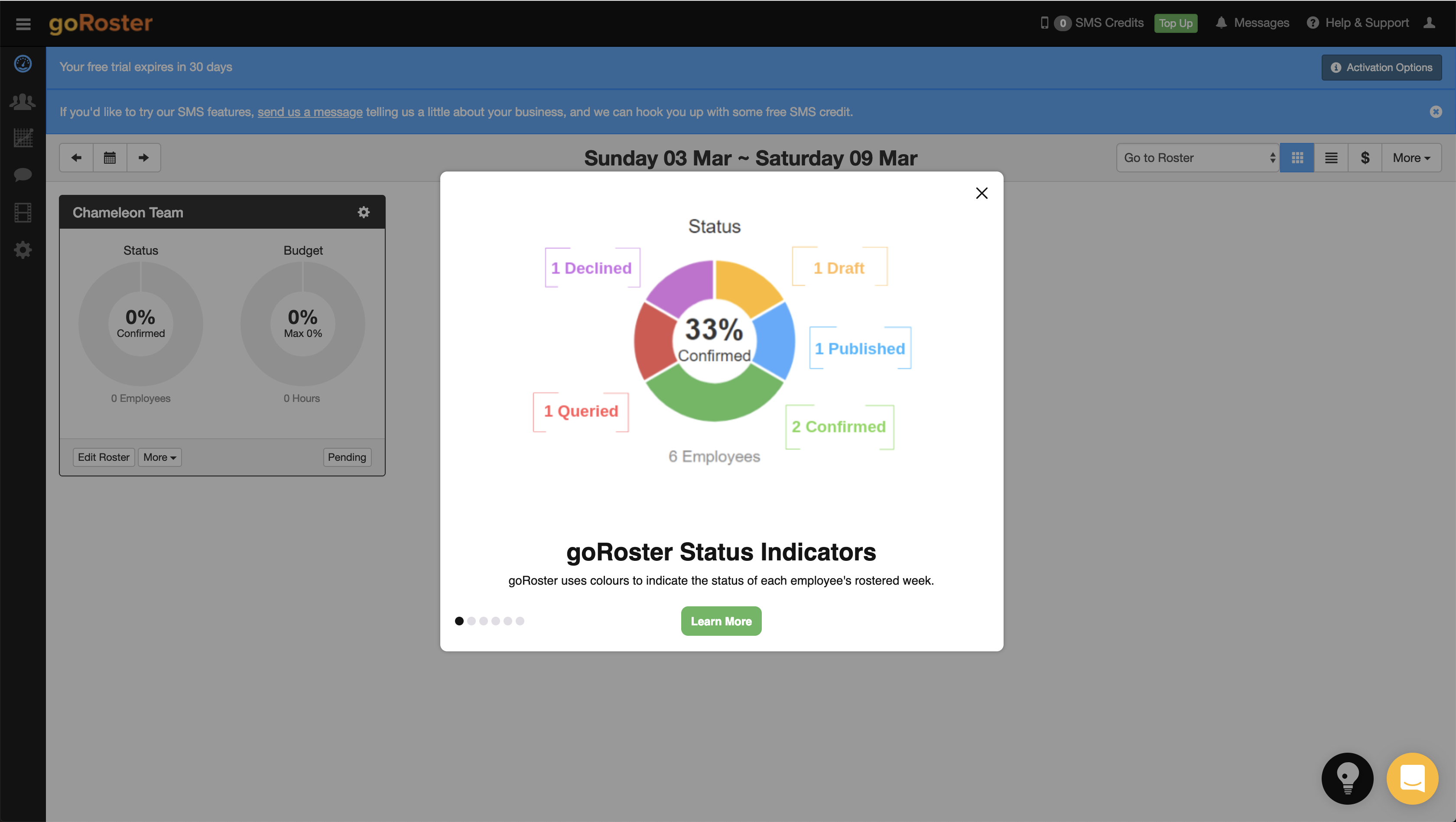Viewport: 1456px width, 822px height.
Task: Close the Status Indicators popup
Action: pyautogui.click(x=982, y=193)
